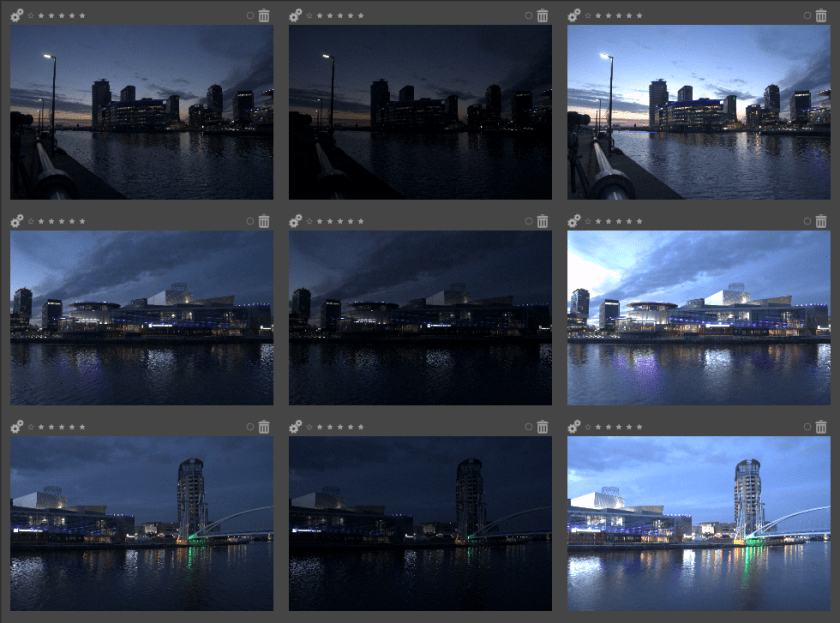The image size is (840, 623).
Task: Click the trash icon above the dark top-middle photo
Action: point(544,15)
